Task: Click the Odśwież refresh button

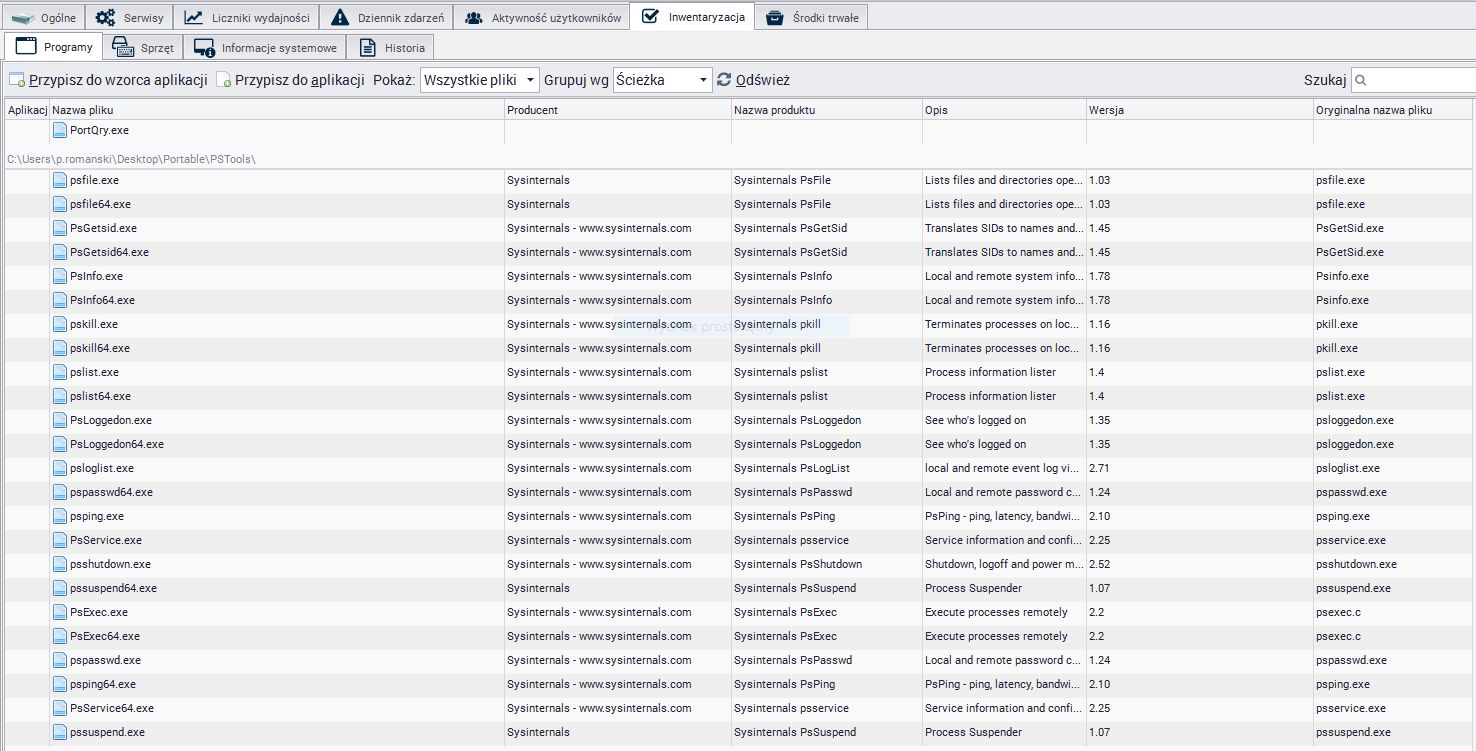Action: point(754,80)
